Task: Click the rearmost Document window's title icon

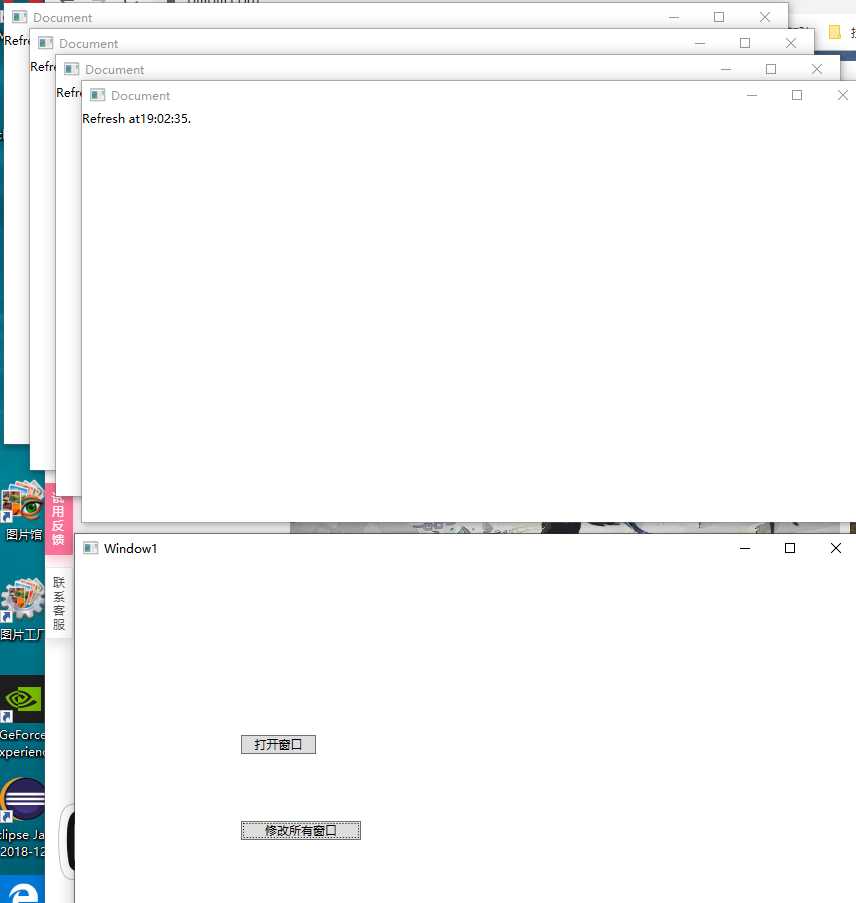Action: tap(20, 17)
